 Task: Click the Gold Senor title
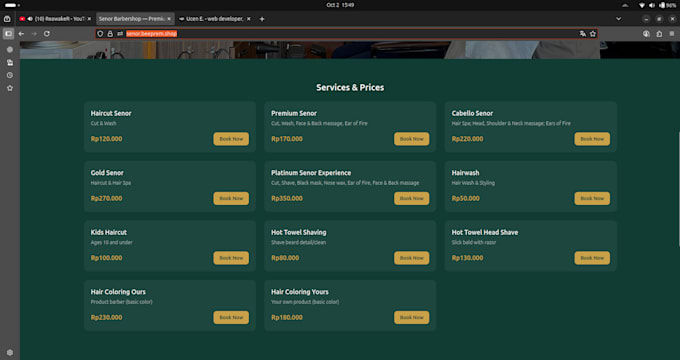point(107,173)
